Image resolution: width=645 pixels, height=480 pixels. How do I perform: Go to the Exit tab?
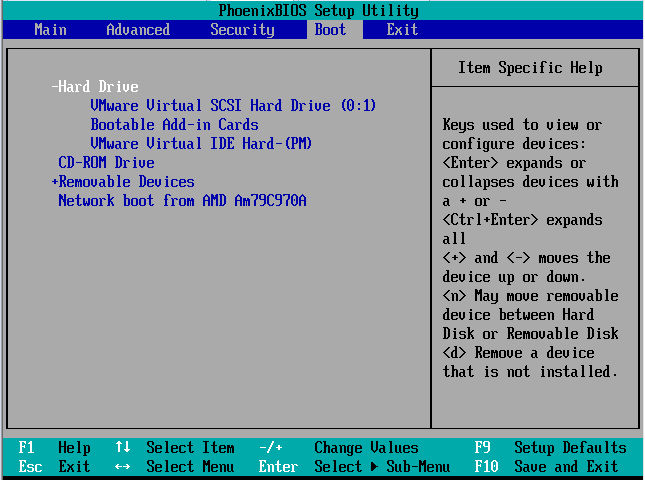(x=402, y=30)
